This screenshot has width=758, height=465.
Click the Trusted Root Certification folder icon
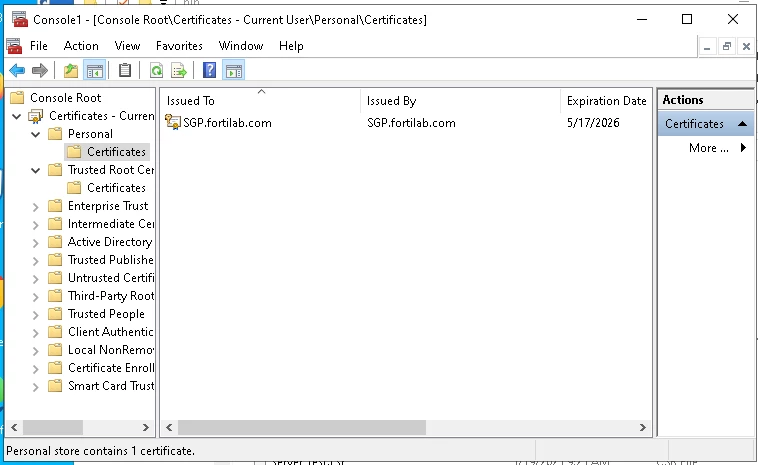(55, 170)
